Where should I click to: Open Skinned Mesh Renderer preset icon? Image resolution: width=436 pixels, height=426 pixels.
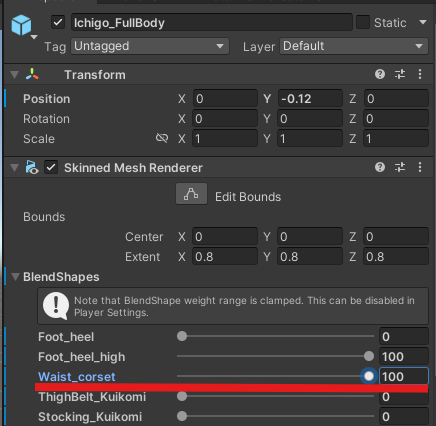coord(400,167)
